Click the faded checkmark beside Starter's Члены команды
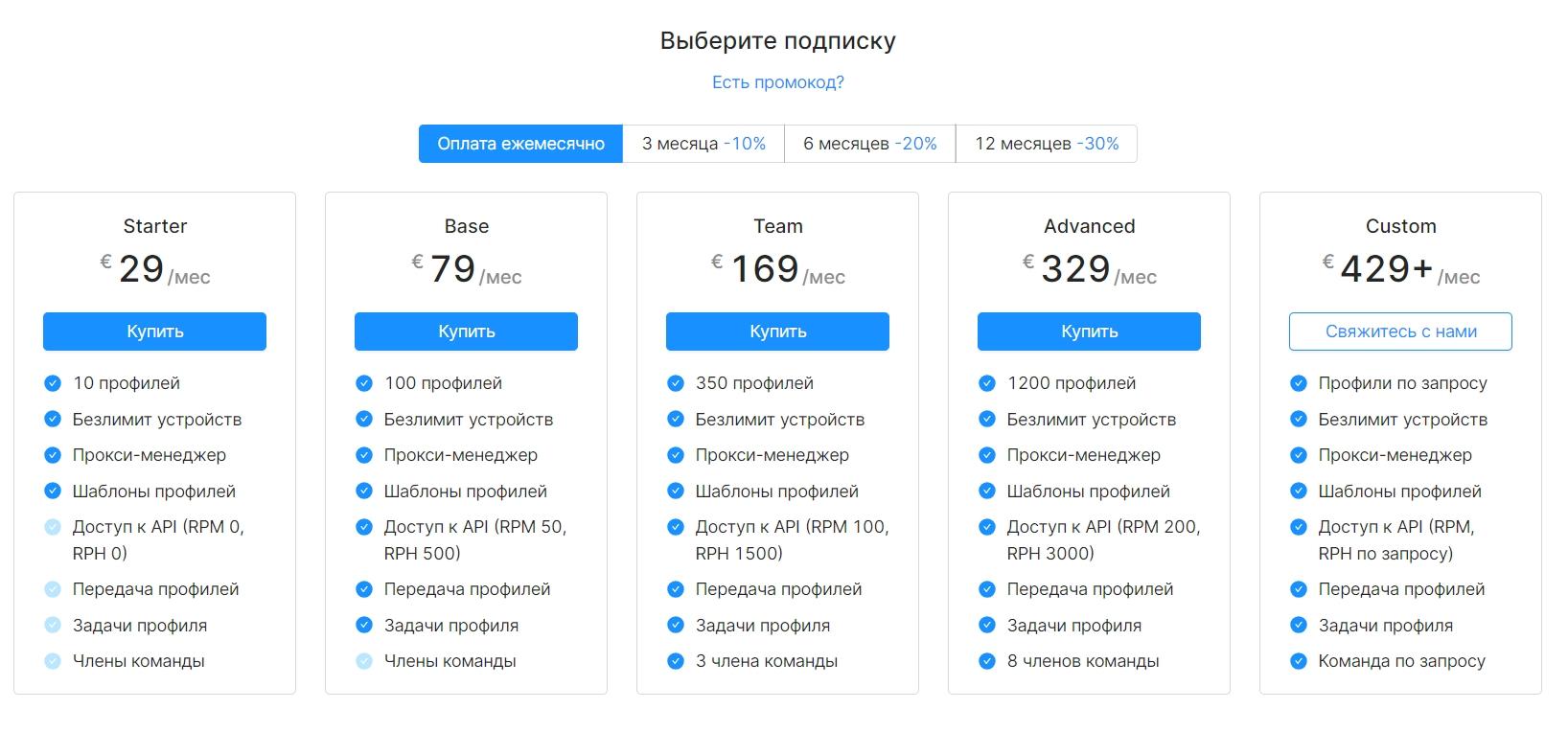The height and width of the screenshot is (732, 1568). (x=53, y=661)
